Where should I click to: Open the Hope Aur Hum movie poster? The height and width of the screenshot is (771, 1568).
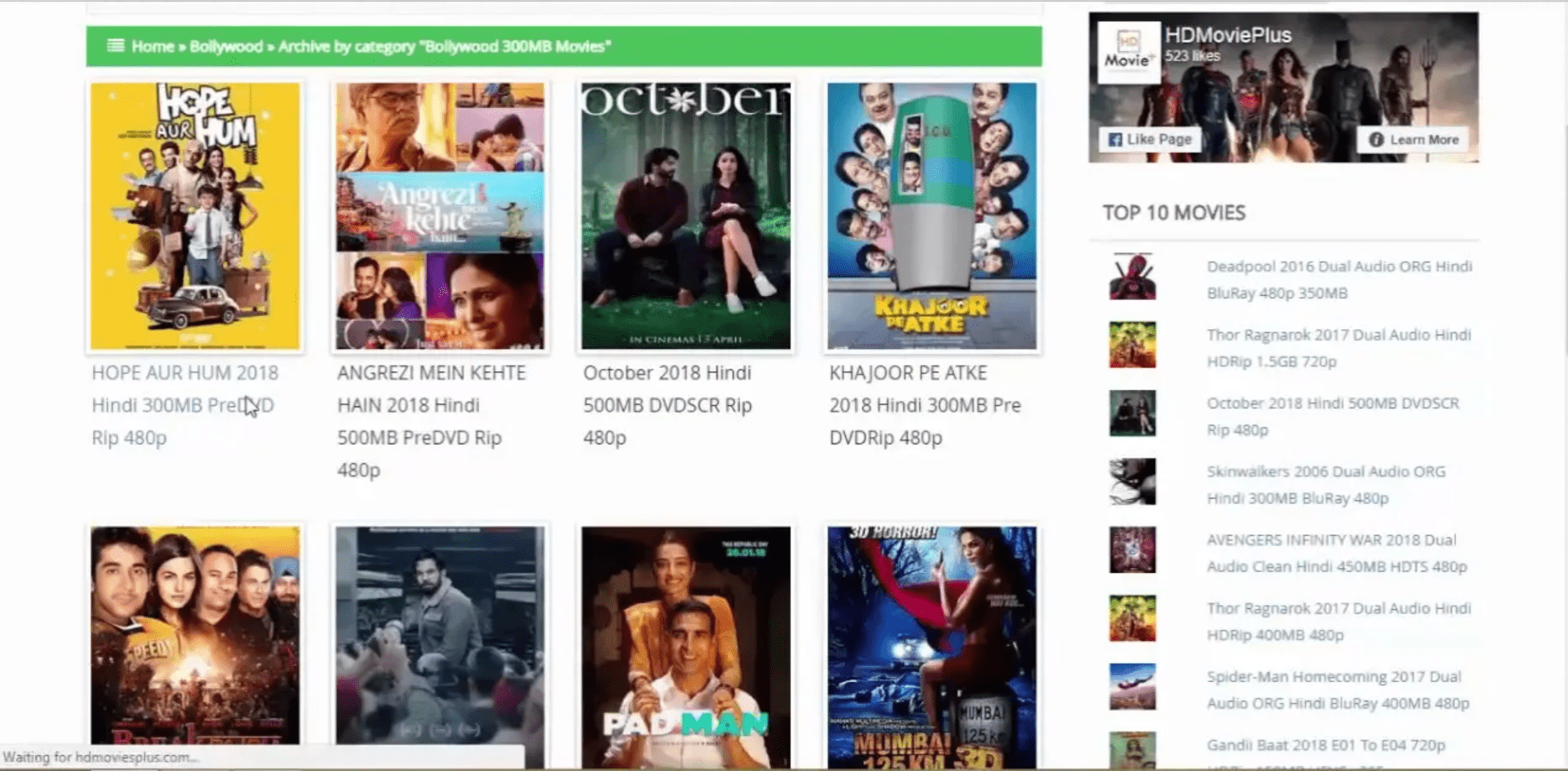click(x=195, y=216)
